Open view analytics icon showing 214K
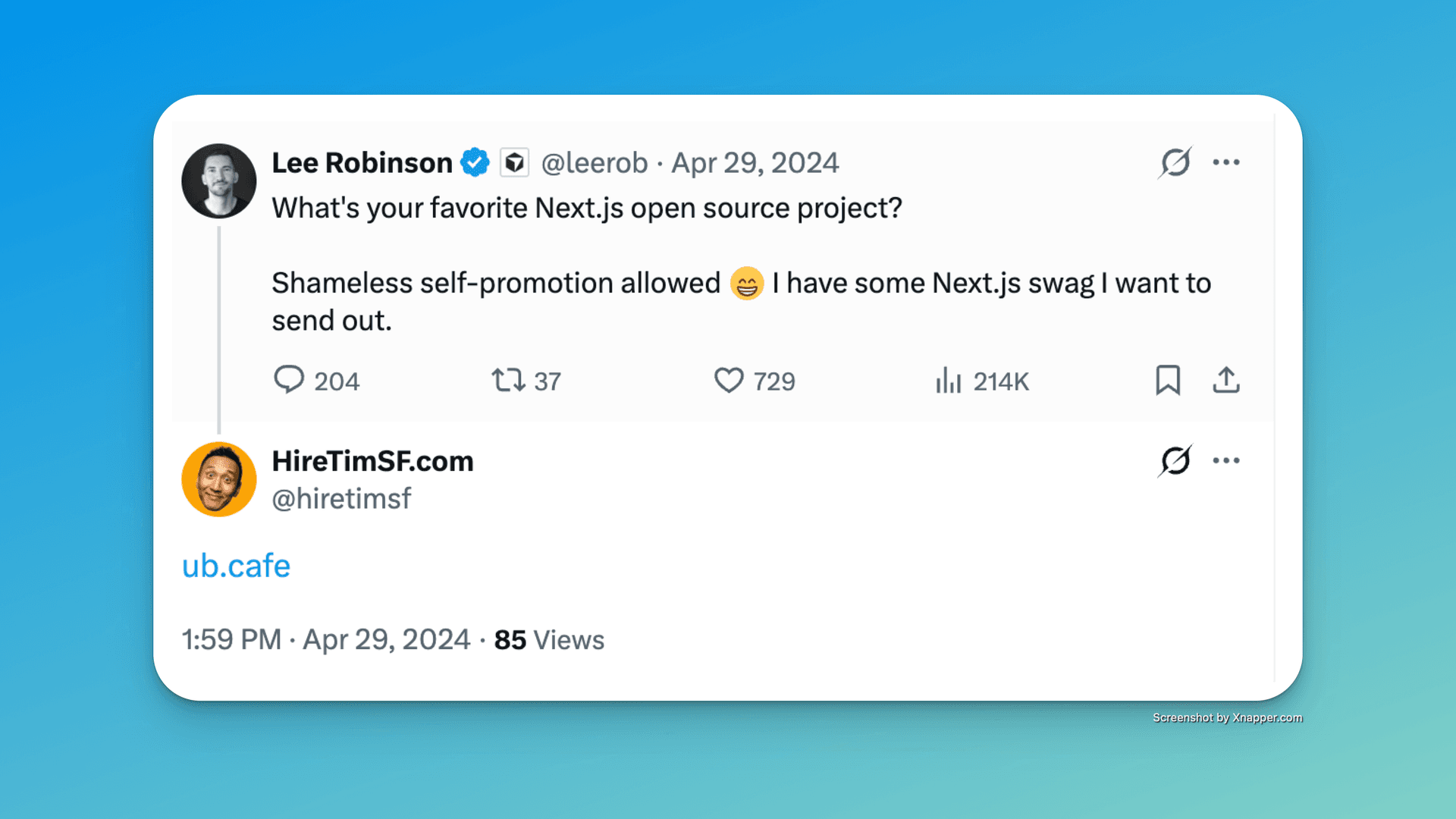 [x=948, y=381]
